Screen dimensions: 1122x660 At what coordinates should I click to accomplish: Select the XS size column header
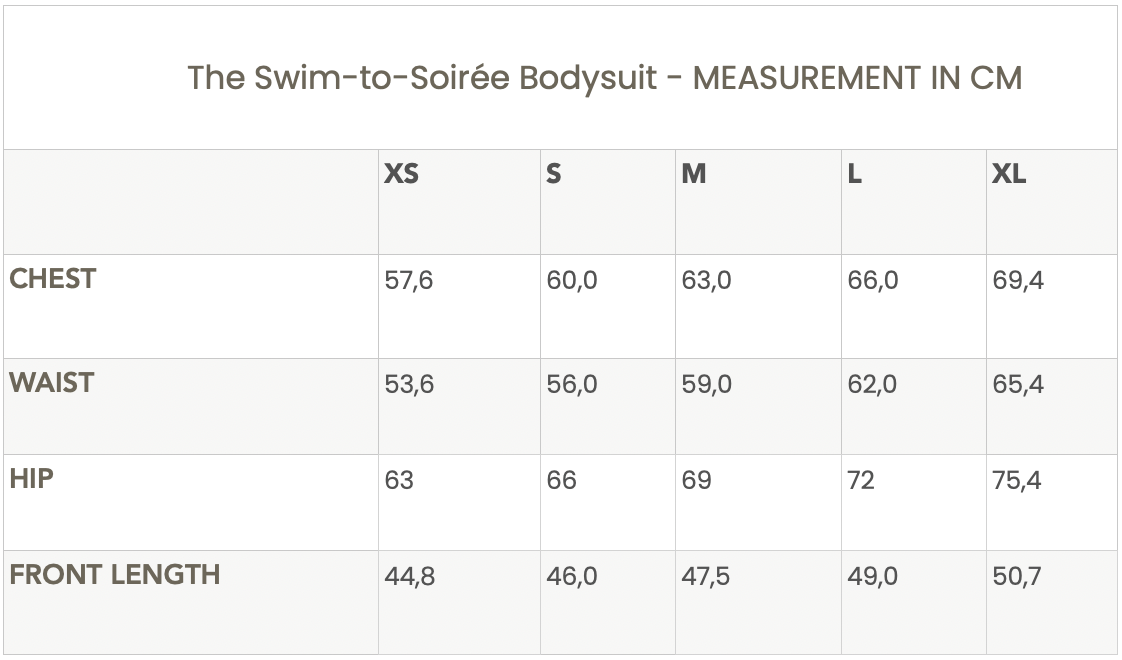click(x=402, y=174)
